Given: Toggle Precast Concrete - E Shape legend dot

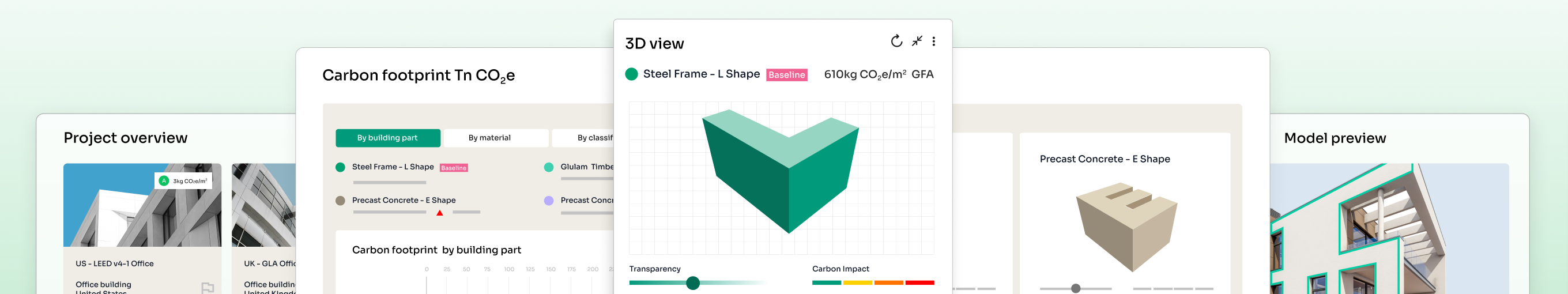Looking at the screenshot, I should point(340,201).
